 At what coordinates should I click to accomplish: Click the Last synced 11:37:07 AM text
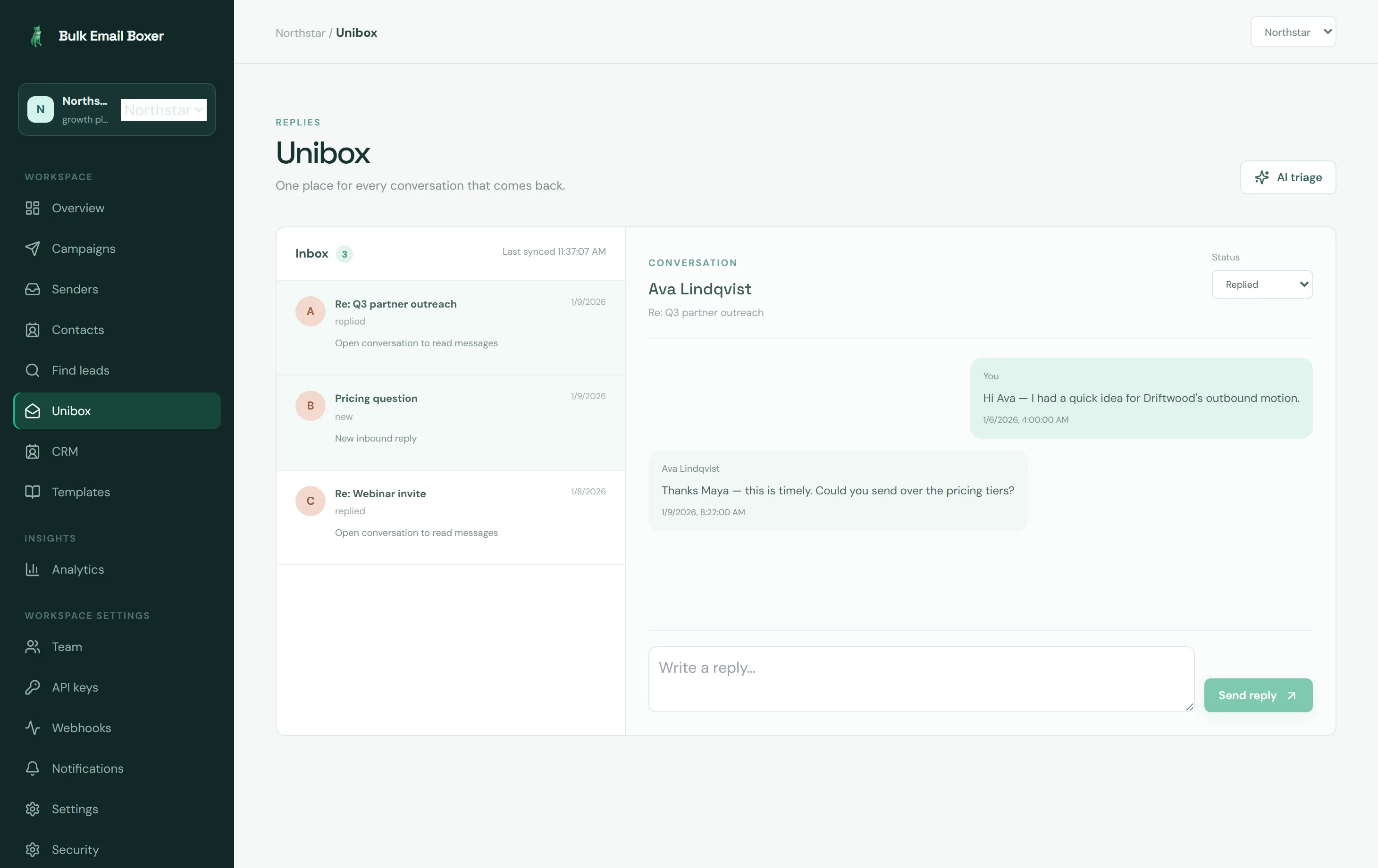click(x=554, y=252)
